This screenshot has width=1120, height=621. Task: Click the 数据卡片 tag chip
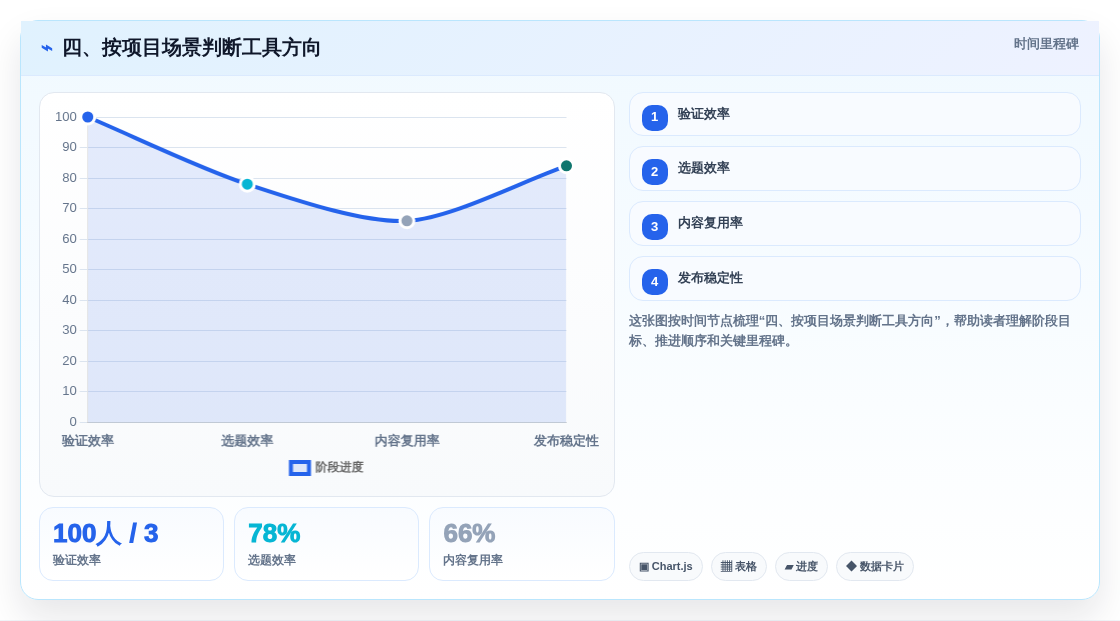pos(875,567)
